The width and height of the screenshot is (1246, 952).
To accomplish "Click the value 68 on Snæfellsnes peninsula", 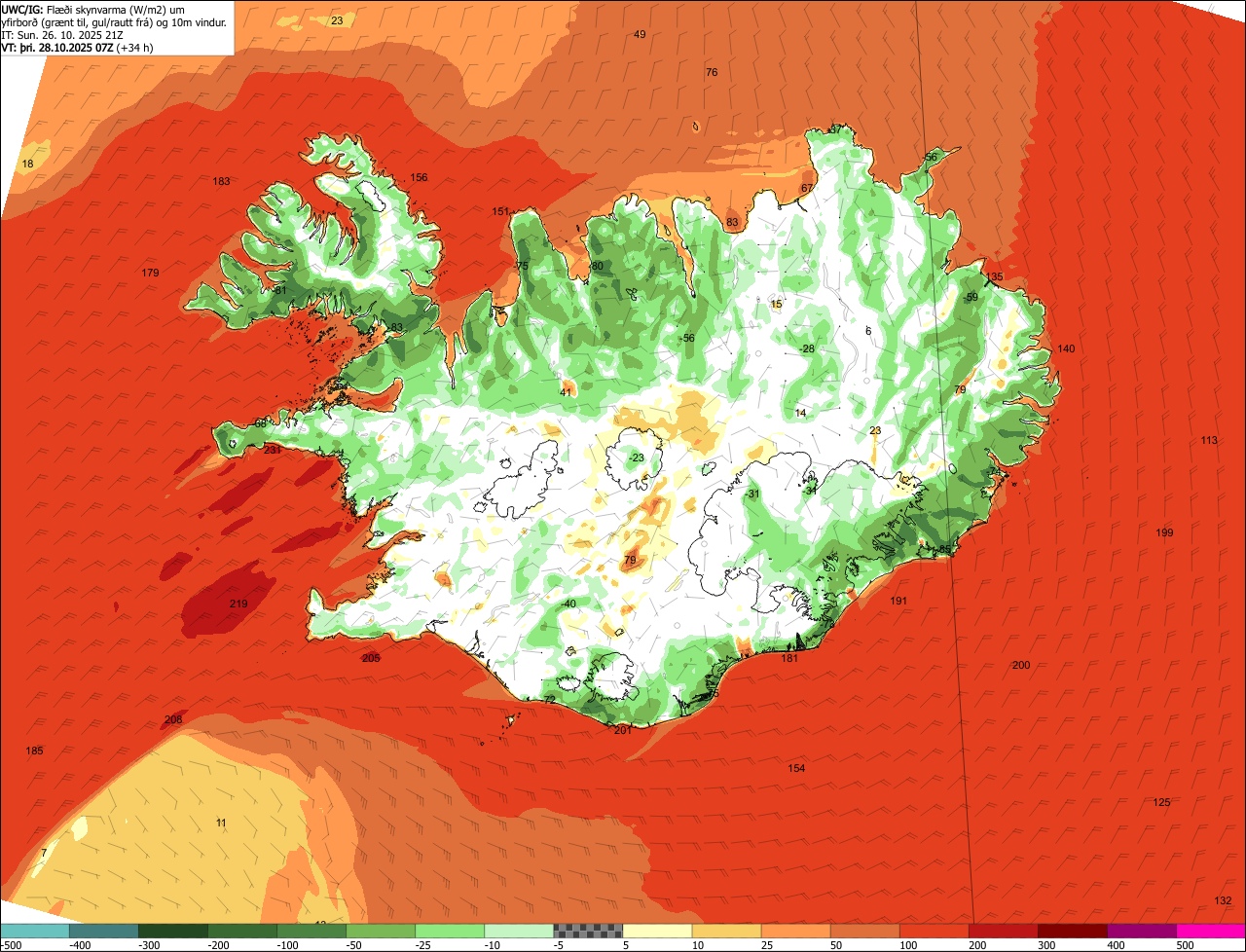I will pos(260,422).
